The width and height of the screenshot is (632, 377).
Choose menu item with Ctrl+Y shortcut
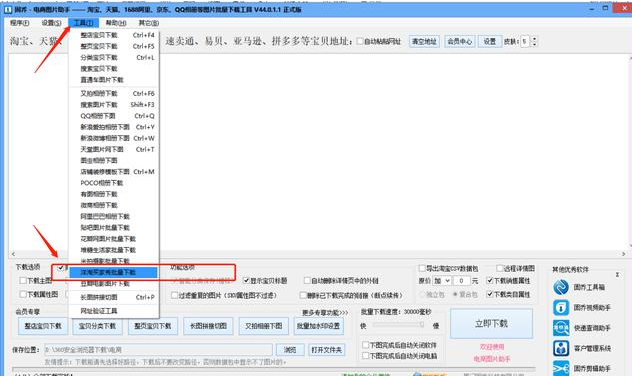point(114,127)
